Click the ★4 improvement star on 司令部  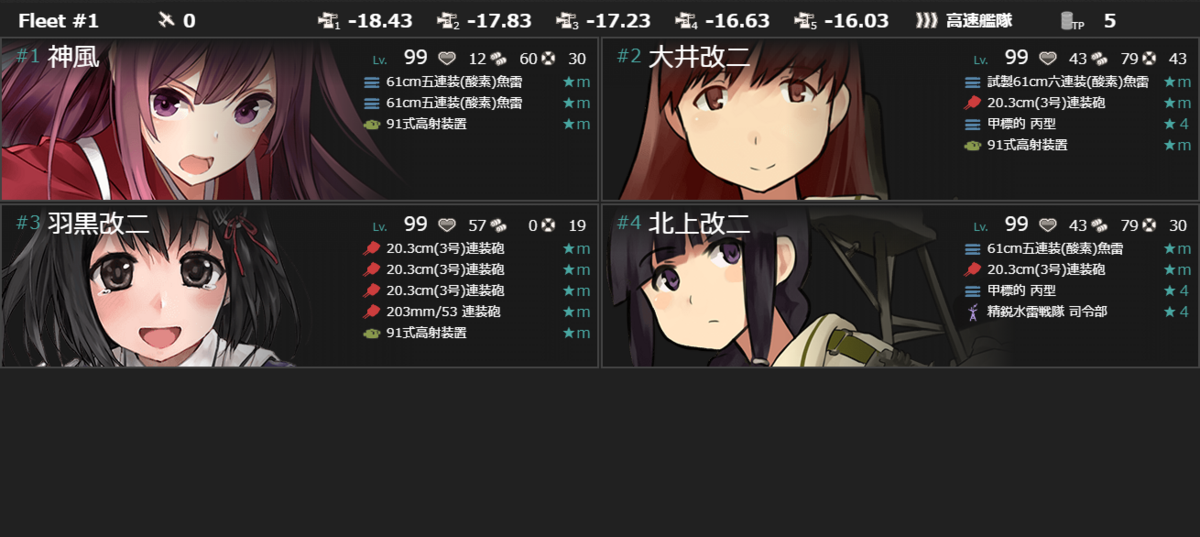click(x=1176, y=312)
